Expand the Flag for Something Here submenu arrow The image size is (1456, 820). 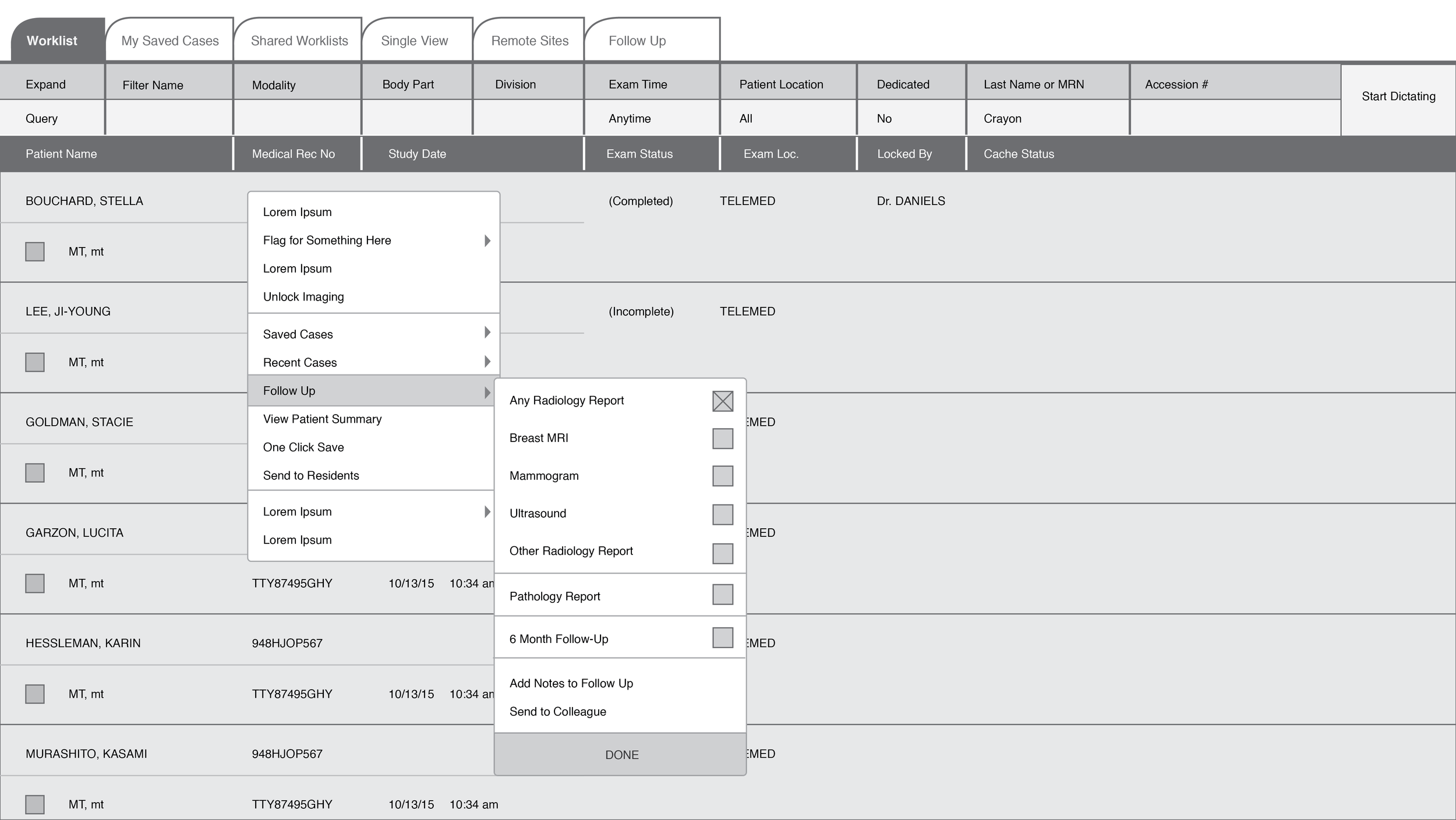click(487, 241)
